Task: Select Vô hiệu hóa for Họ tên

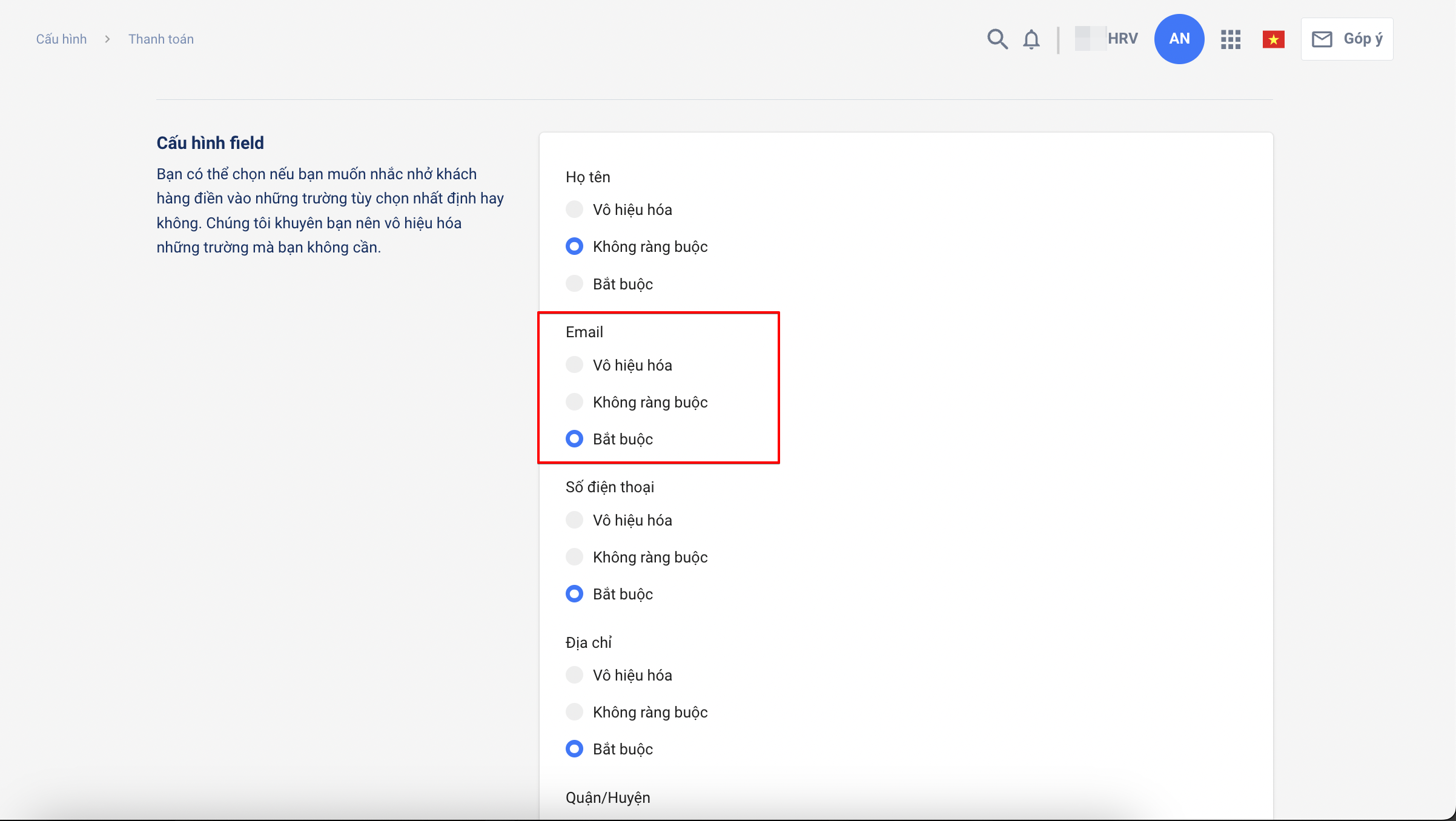Action: tap(574, 209)
